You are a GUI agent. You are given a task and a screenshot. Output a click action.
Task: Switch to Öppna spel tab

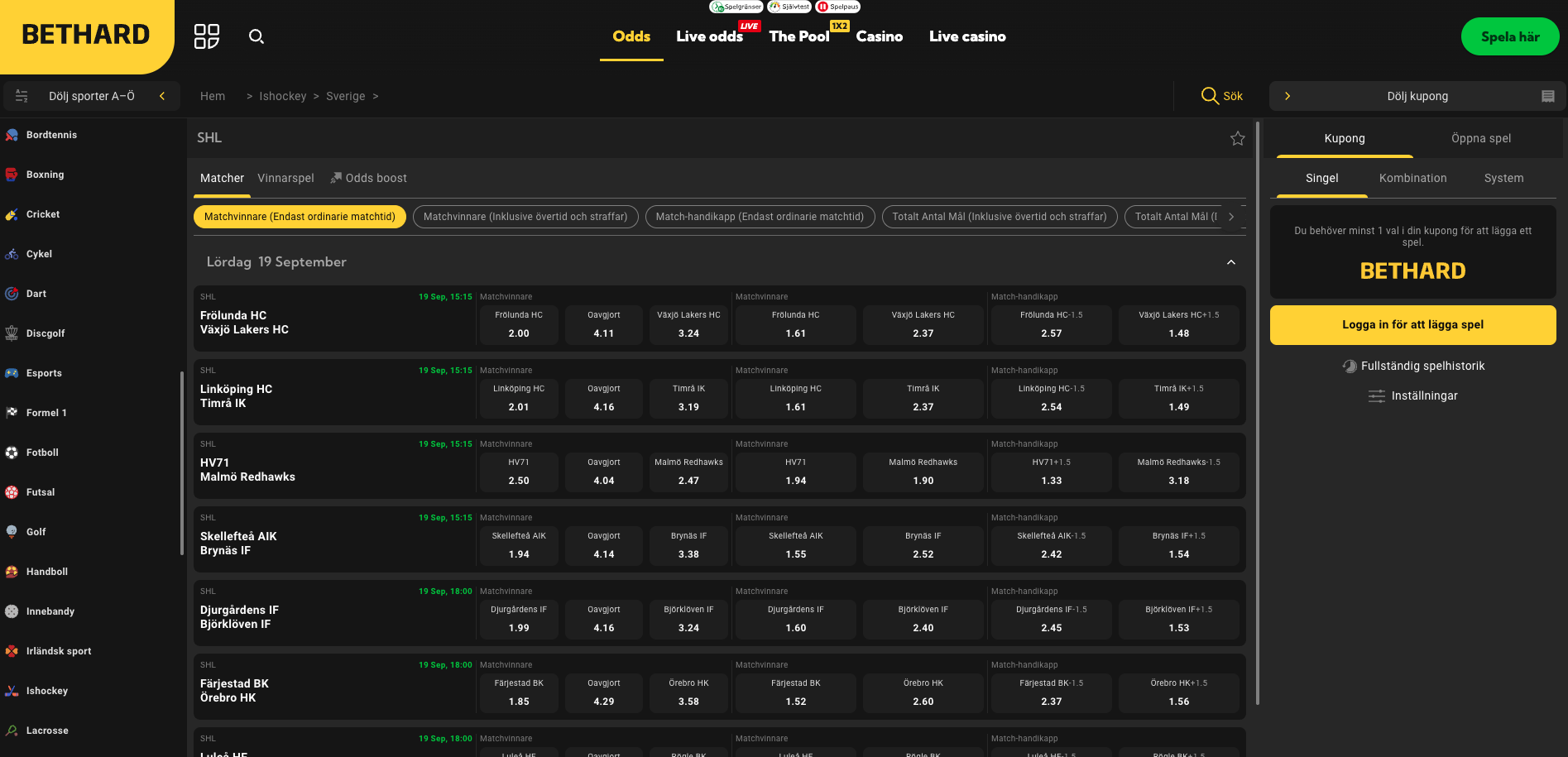point(1481,138)
